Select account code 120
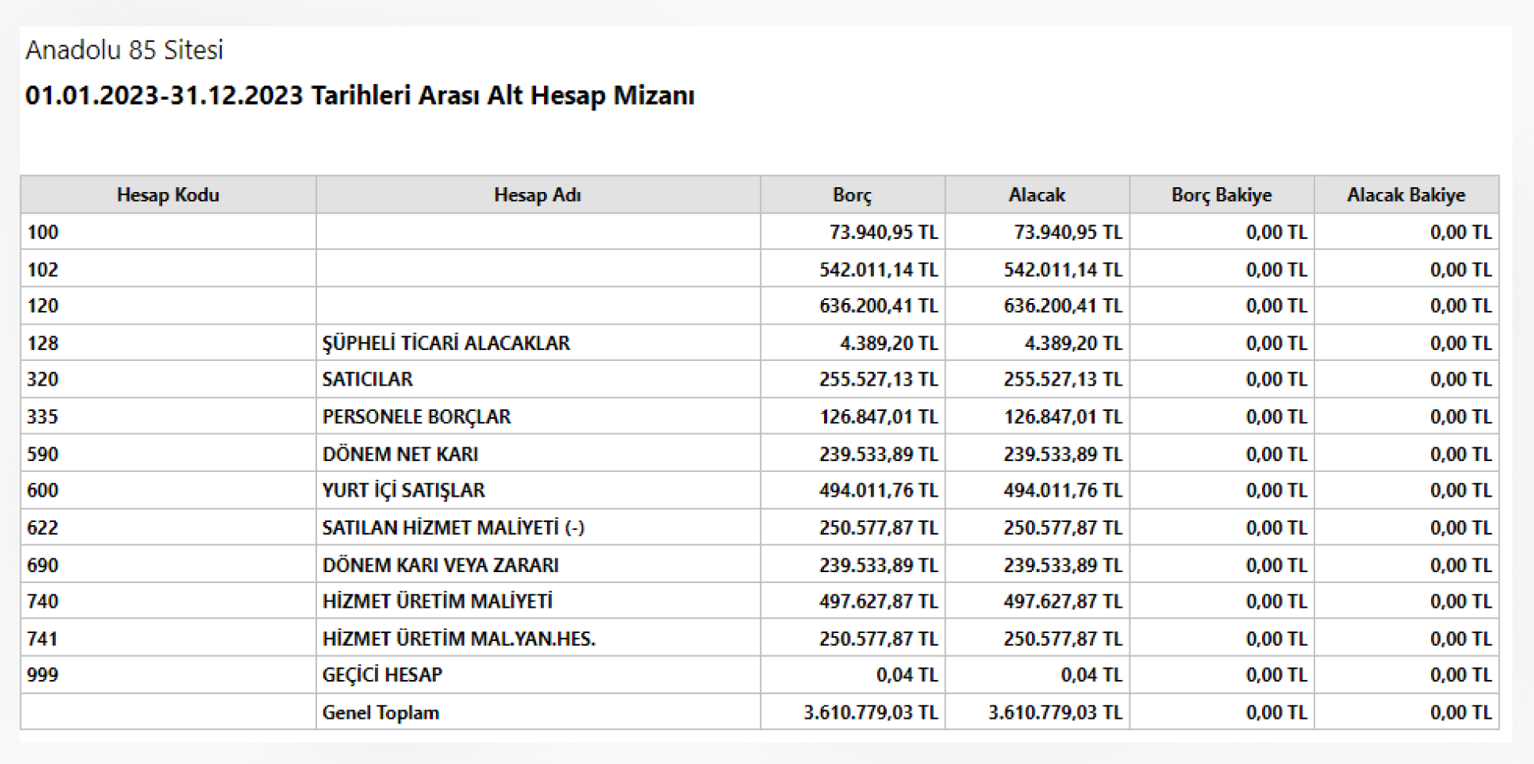The height and width of the screenshot is (764, 1534). [43, 307]
